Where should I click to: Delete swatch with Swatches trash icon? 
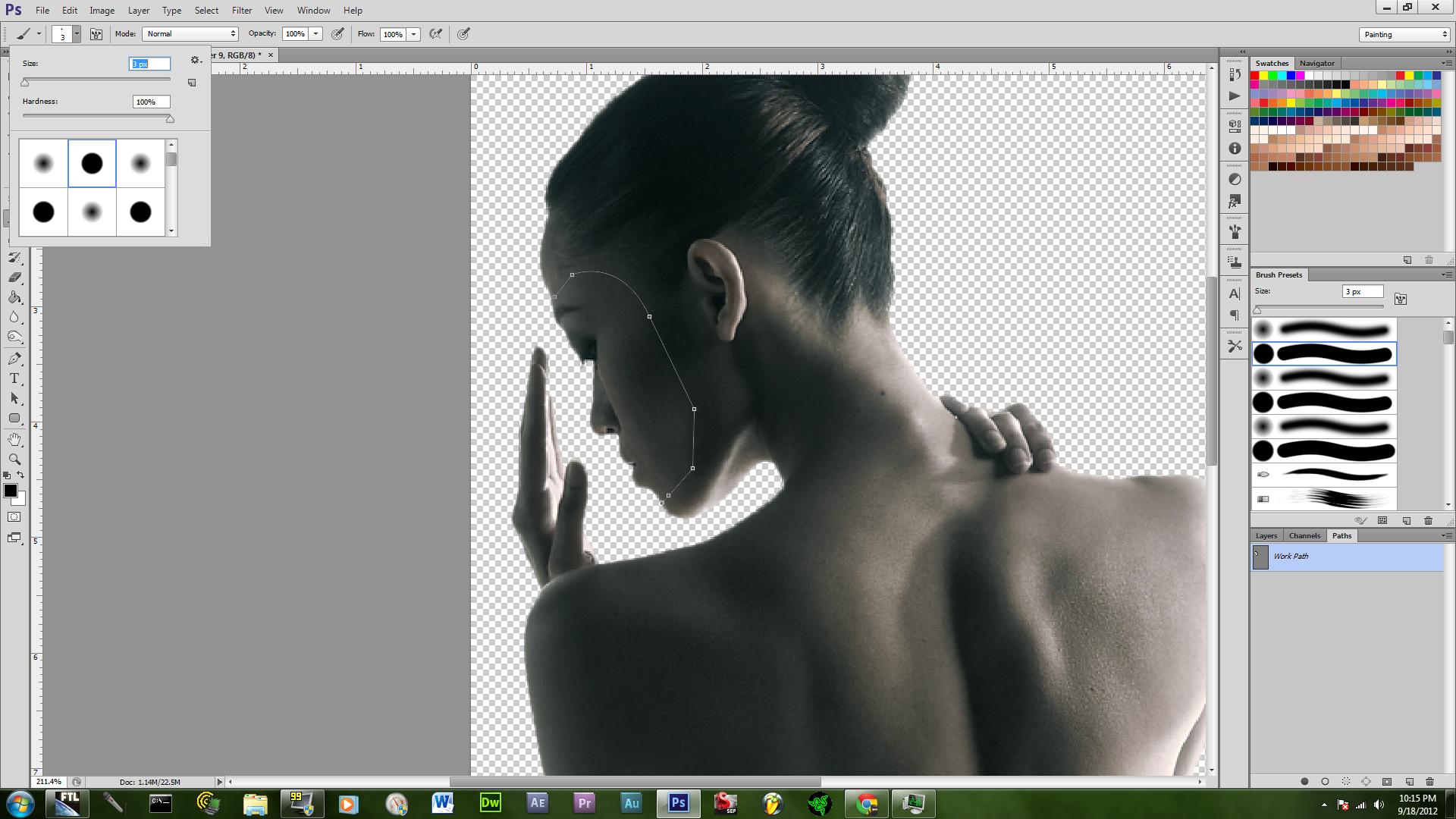1429,260
